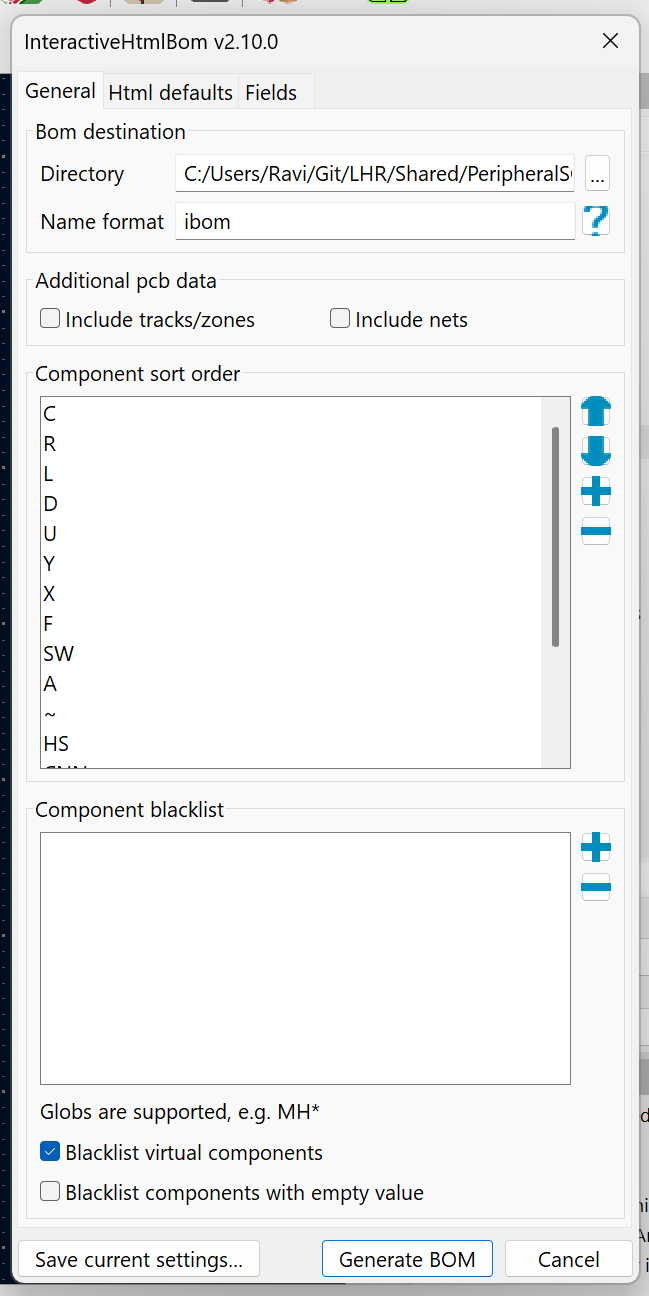Enable Include tracks/zones checkbox
Image resolution: width=649 pixels, height=1296 pixels.
[x=50, y=319]
